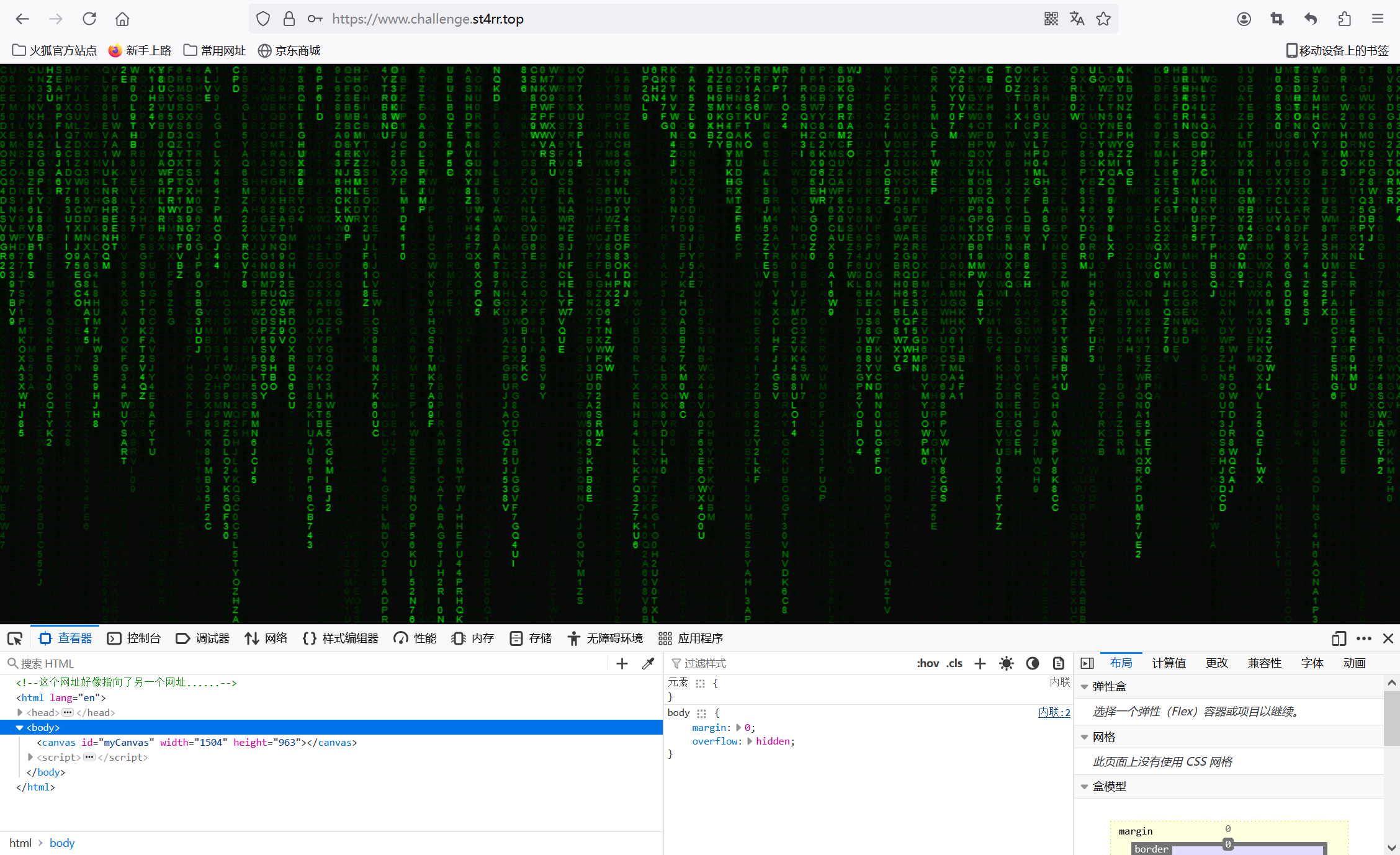Image resolution: width=1400 pixels, height=855 pixels.
Task: Toggle the .cls class panel
Action: 954,664
